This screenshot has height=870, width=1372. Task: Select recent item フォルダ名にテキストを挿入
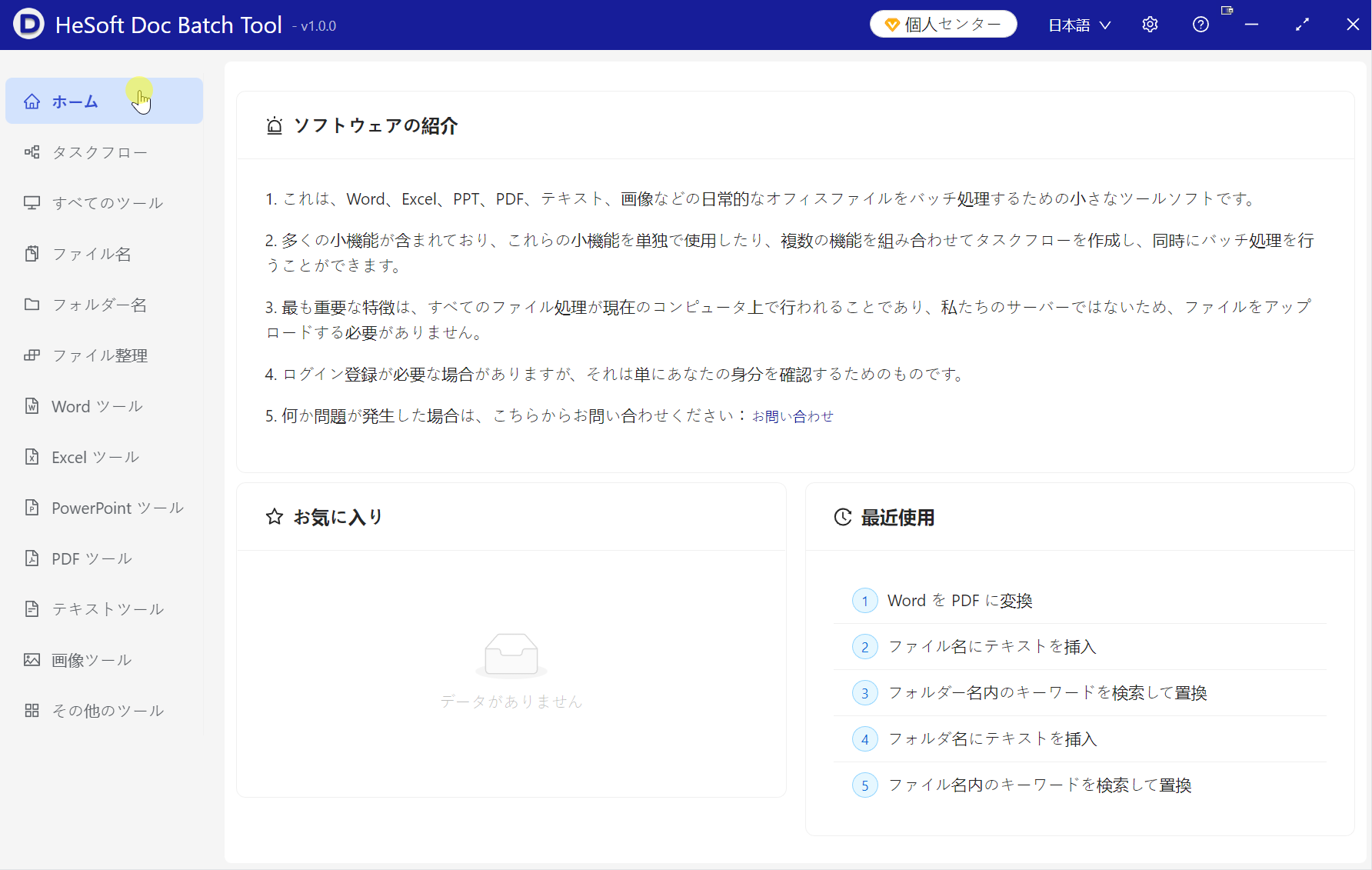pyautogui.click(x=992, y=739)
